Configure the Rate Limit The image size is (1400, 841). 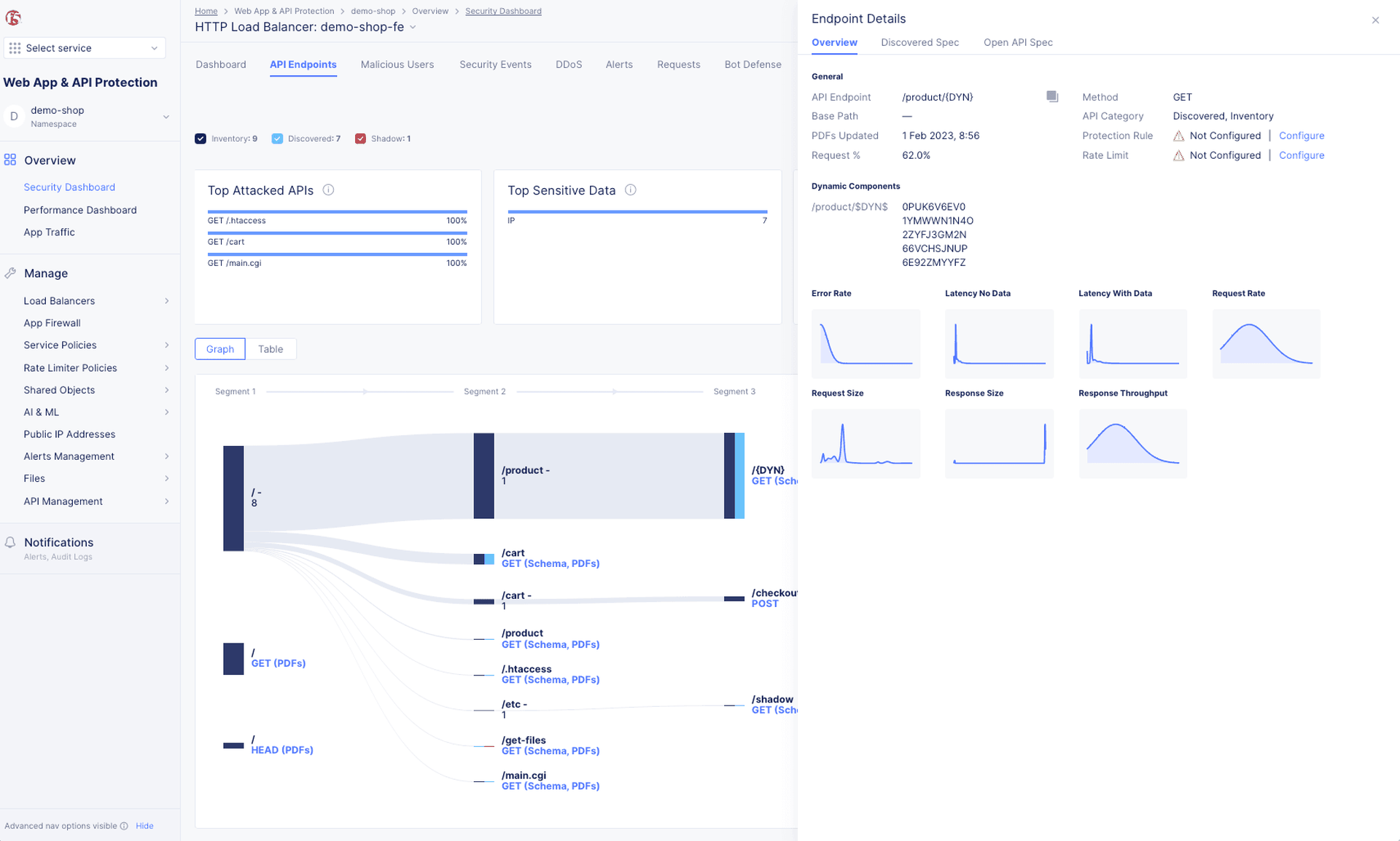point(1302,155)
